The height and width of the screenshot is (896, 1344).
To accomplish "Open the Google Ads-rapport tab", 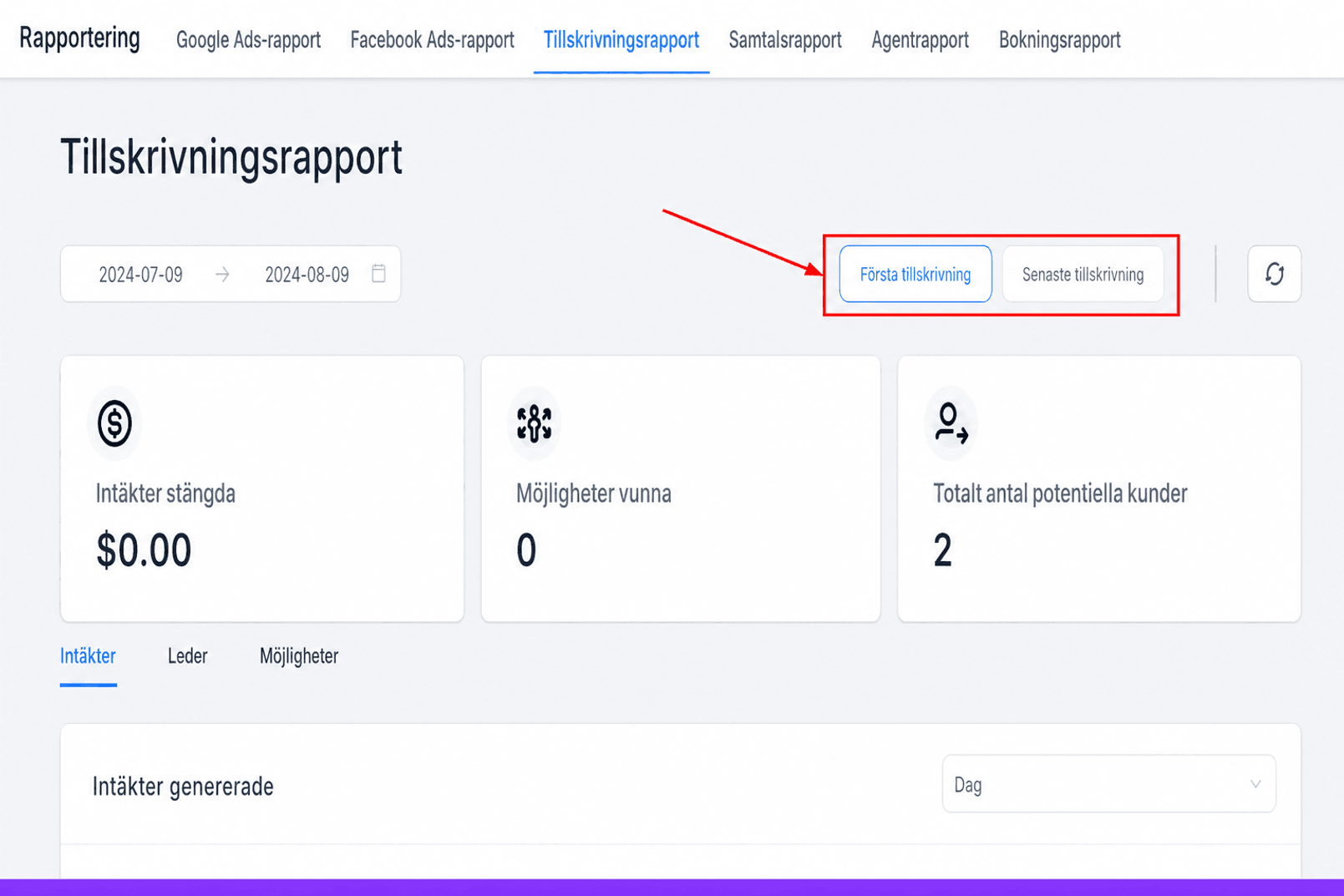I will click(248, 39).
